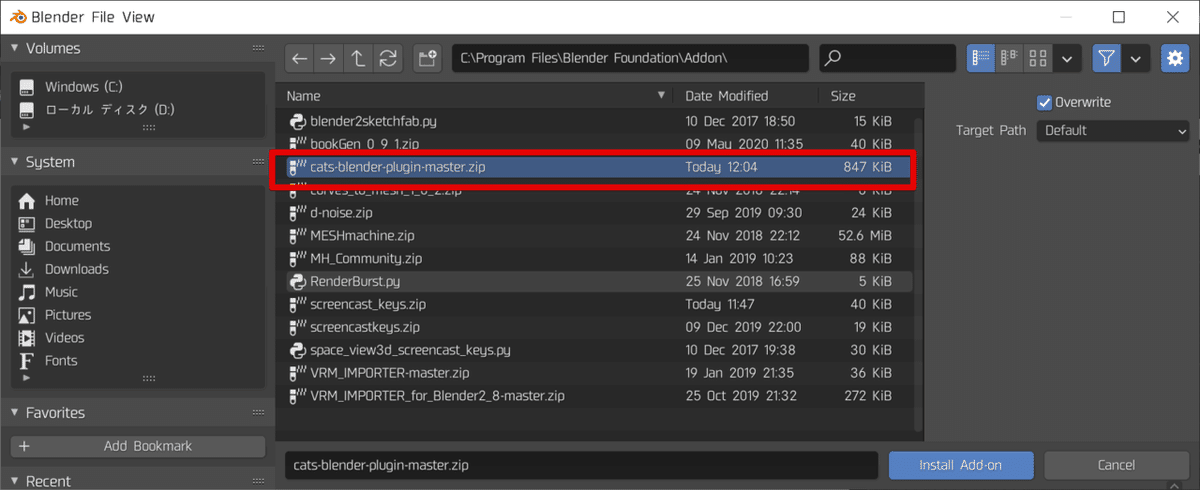This screenshot has width=1200, height=490.
Task: Open Music folder in System list
Action: pyautogui.click(x=137, y=292)
